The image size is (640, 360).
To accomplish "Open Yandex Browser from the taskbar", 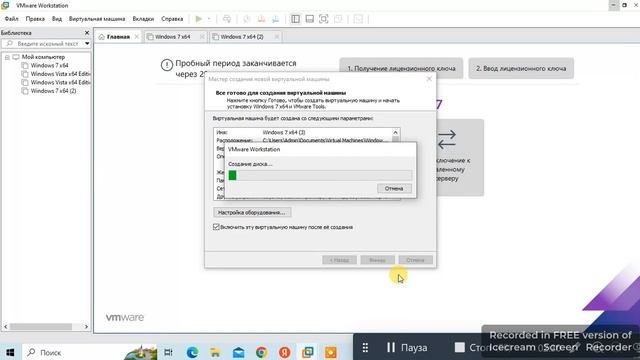I will 284,352.
